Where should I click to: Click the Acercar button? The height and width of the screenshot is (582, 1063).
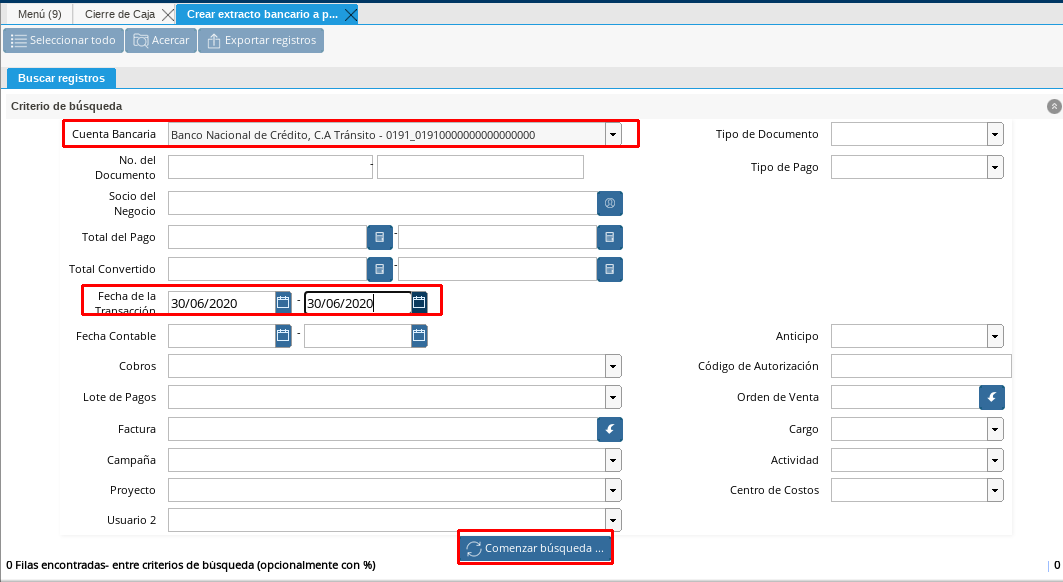pyautogui.click(x=161, y=40)
